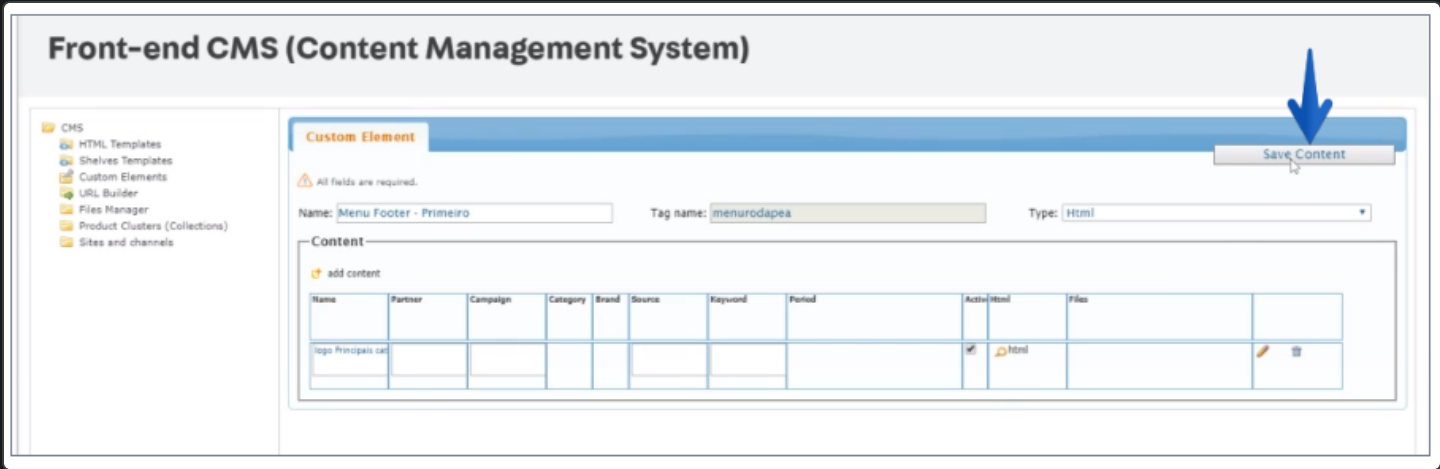Screen dimensions: 1440x469
Task: Click the URL Builder icon in sidebar
Action: (x=66, y=193)
